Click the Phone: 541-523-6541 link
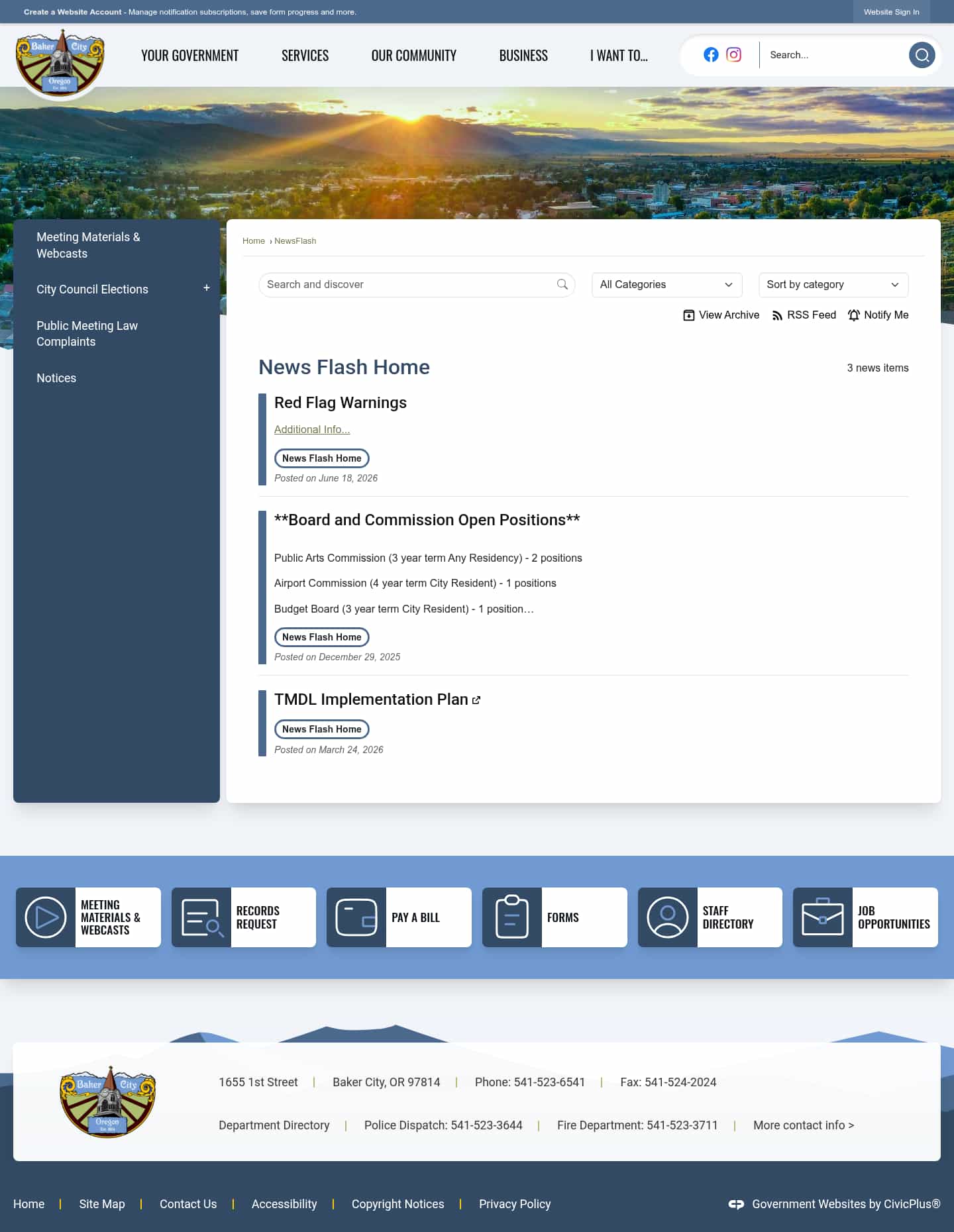The height and width of the screenshot is (1232, 954). 530,1082
